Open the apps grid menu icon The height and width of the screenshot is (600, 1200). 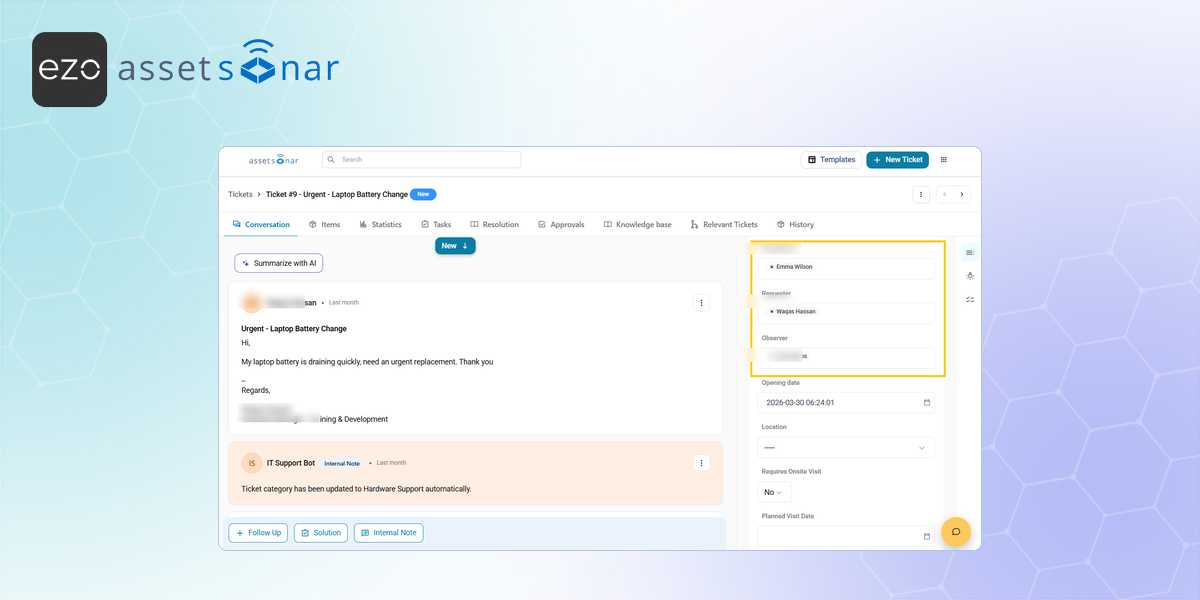click(943, 160)
